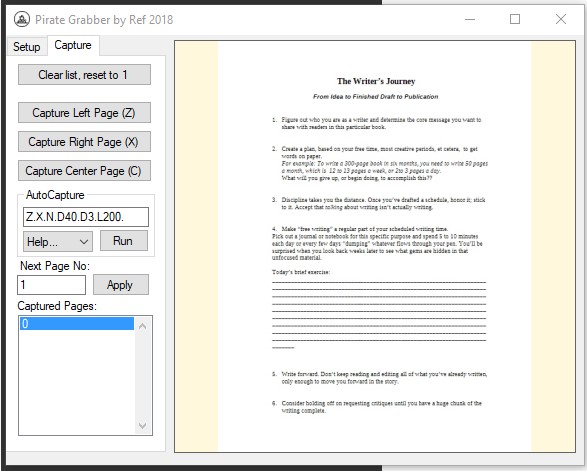Run the AutoCapture script
587x471 pixels.
[x=124, y=241]
